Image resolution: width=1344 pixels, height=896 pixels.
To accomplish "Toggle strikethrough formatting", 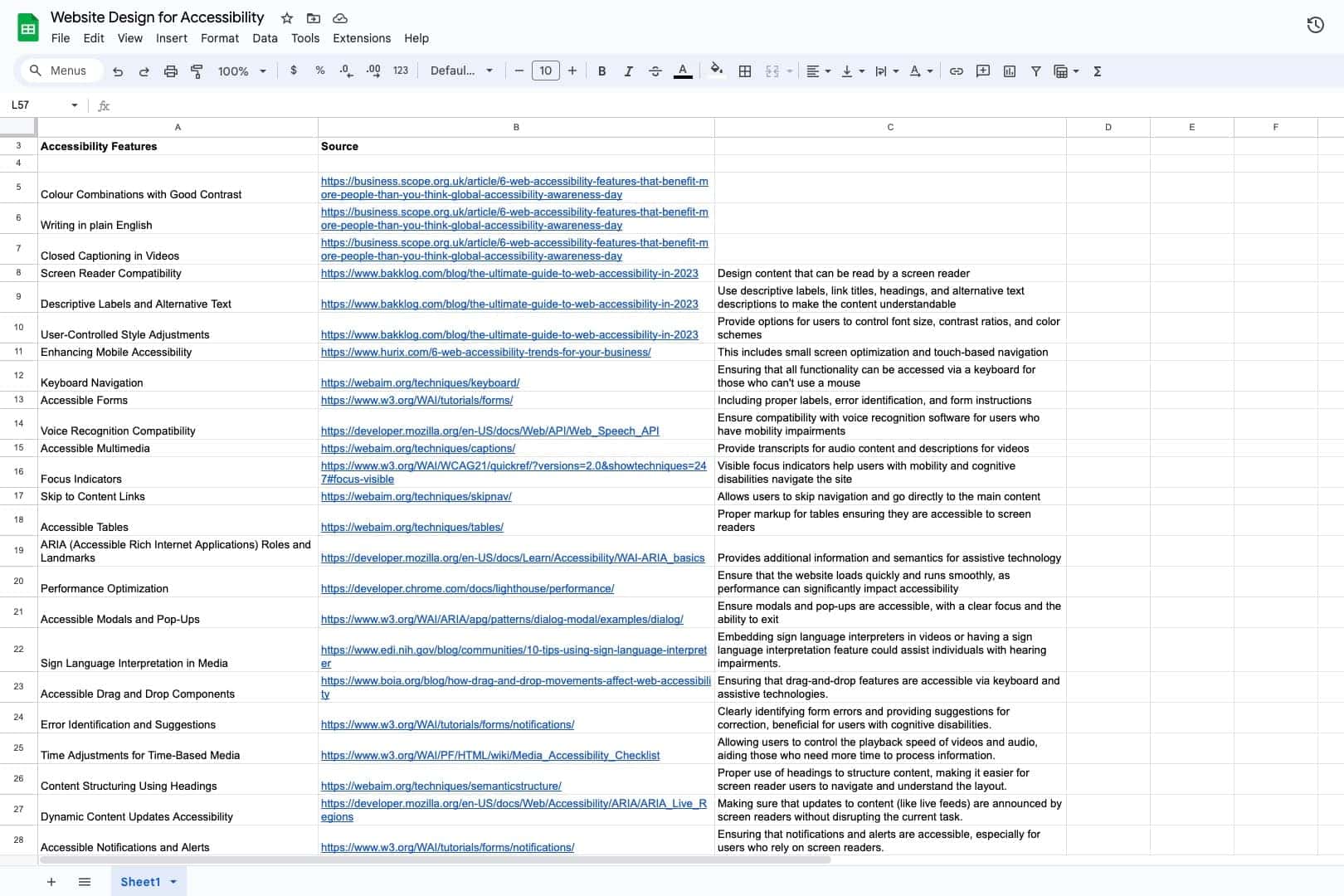I will 655,71.
